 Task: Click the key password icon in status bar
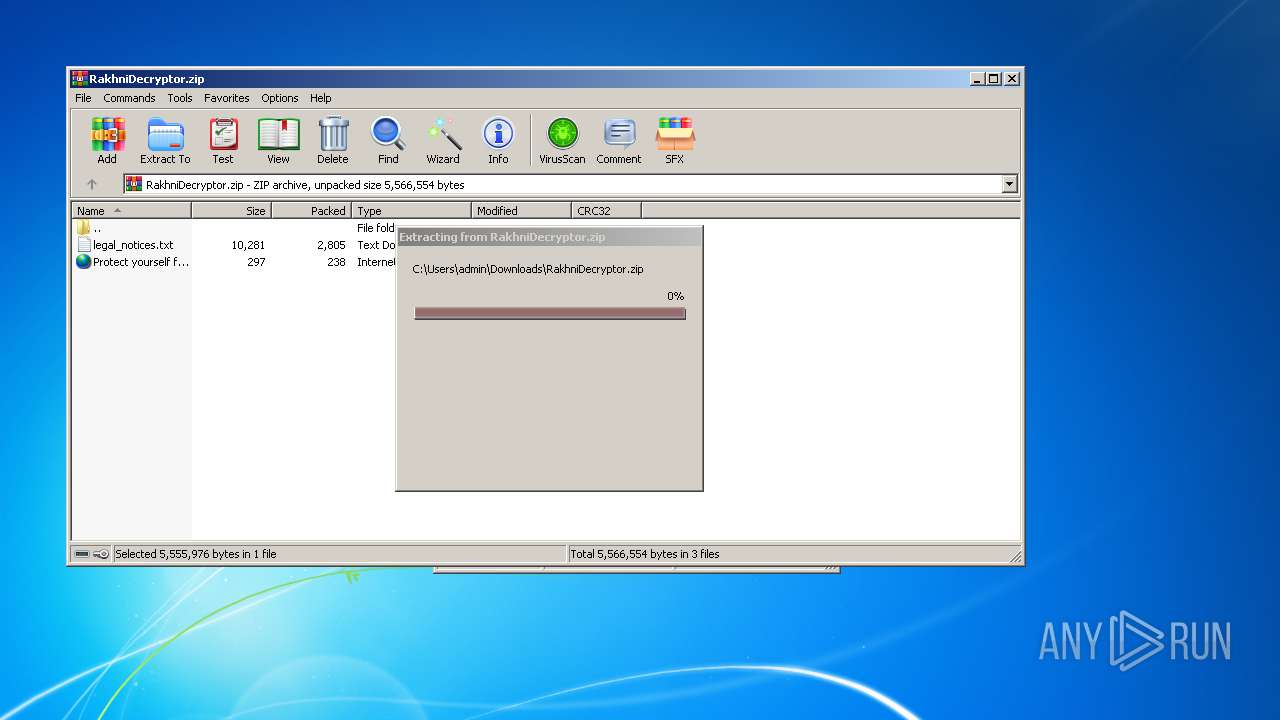point(101,554)
